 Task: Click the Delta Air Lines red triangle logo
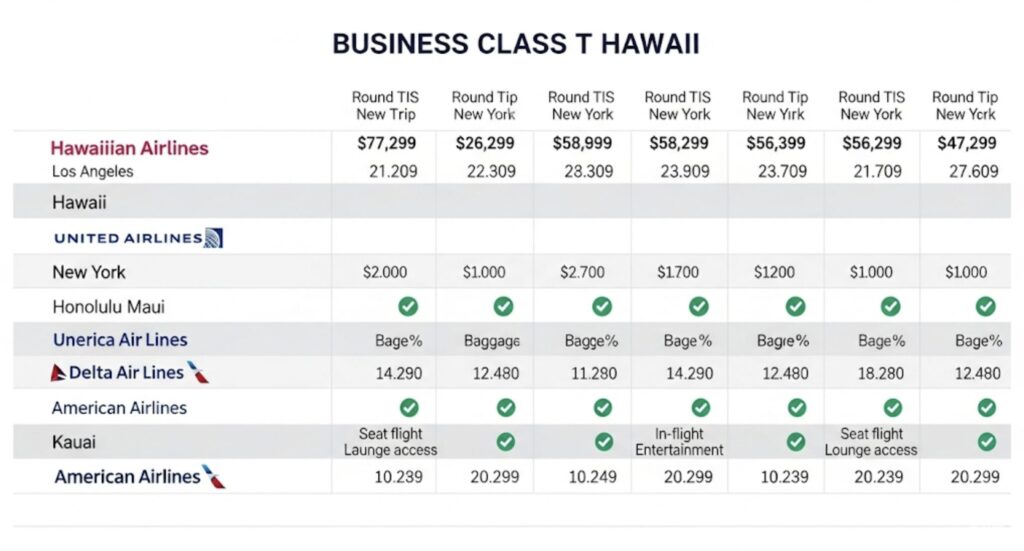pos(58,373)
